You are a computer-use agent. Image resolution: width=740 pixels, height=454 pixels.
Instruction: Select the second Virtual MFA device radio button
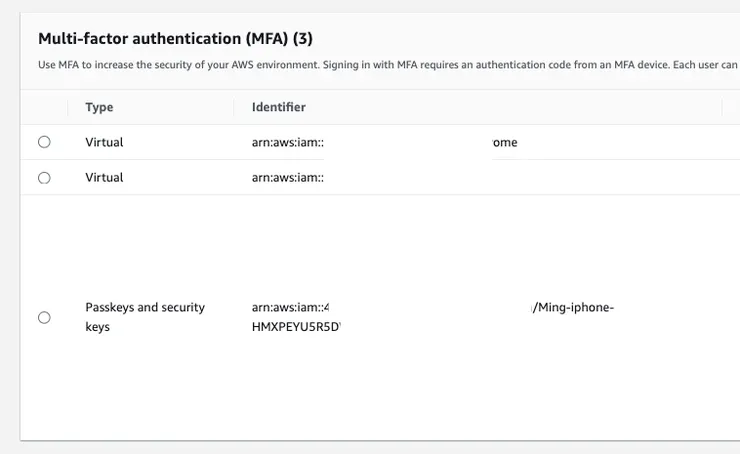pyautogui.click(x=44, y=177)
